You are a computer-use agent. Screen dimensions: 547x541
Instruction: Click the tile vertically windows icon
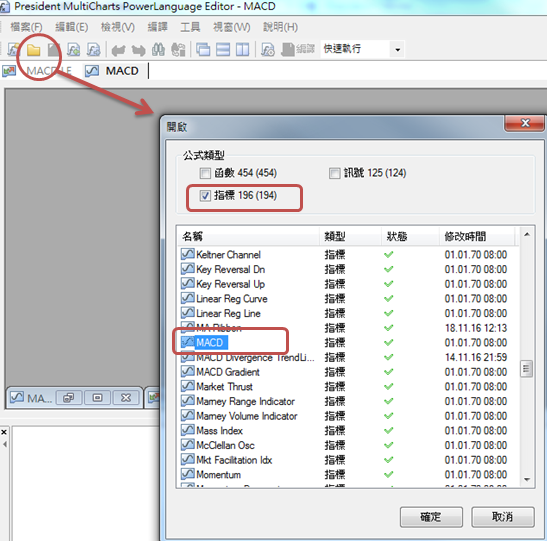[x=242, y=50]
